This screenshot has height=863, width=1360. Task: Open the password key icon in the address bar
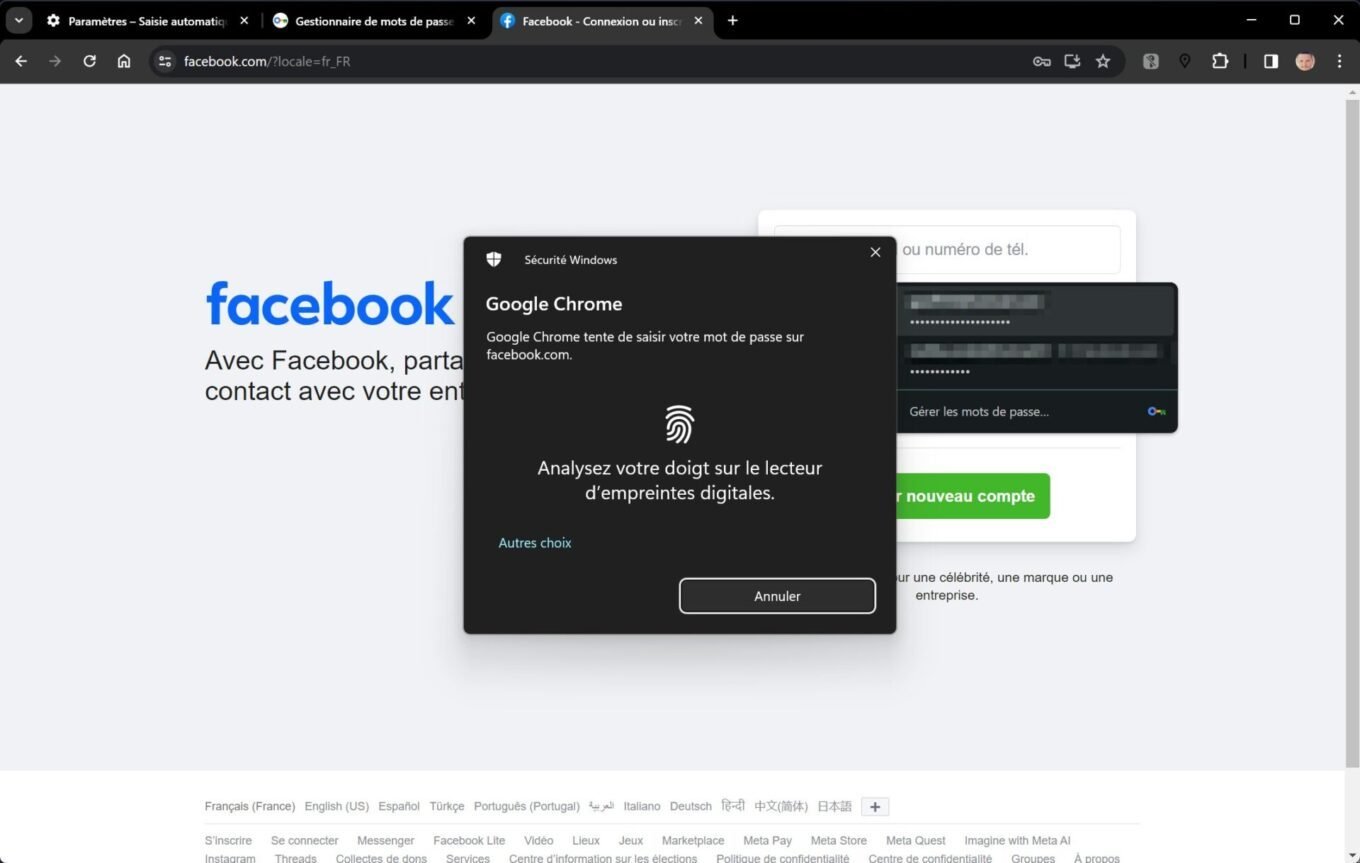(x=1041, y=61)
